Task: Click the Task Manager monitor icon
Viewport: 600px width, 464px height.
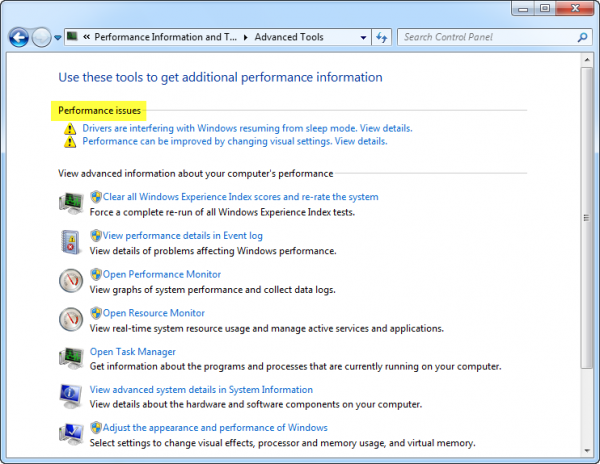Action: click(71, 358)
